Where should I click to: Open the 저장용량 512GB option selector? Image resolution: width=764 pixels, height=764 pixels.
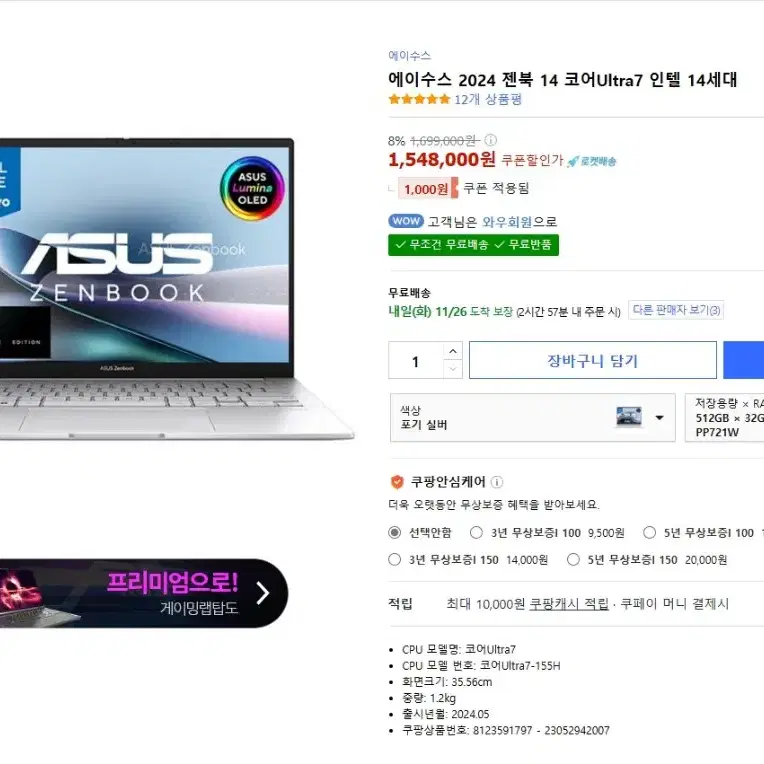coord(725,418)
